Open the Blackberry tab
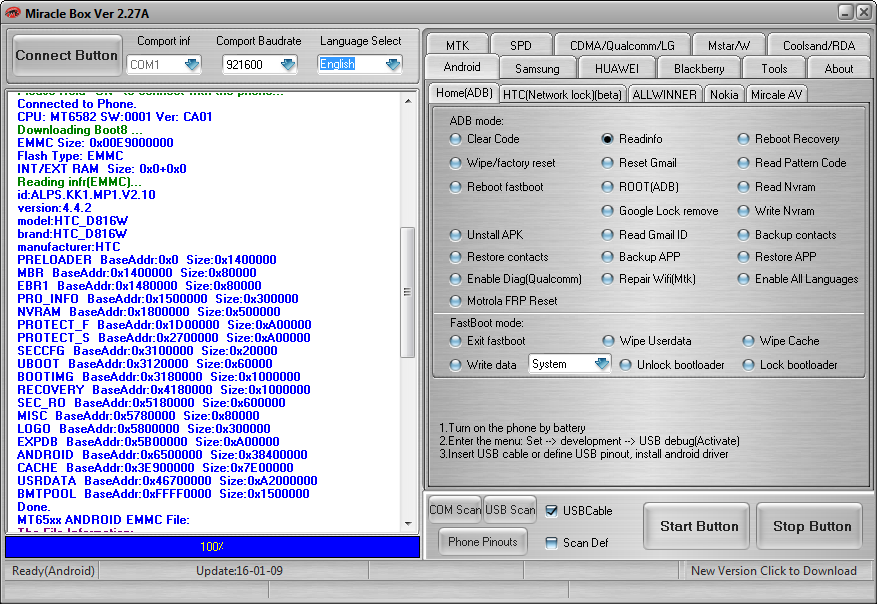The image size is (877, 604). [699, 69]
